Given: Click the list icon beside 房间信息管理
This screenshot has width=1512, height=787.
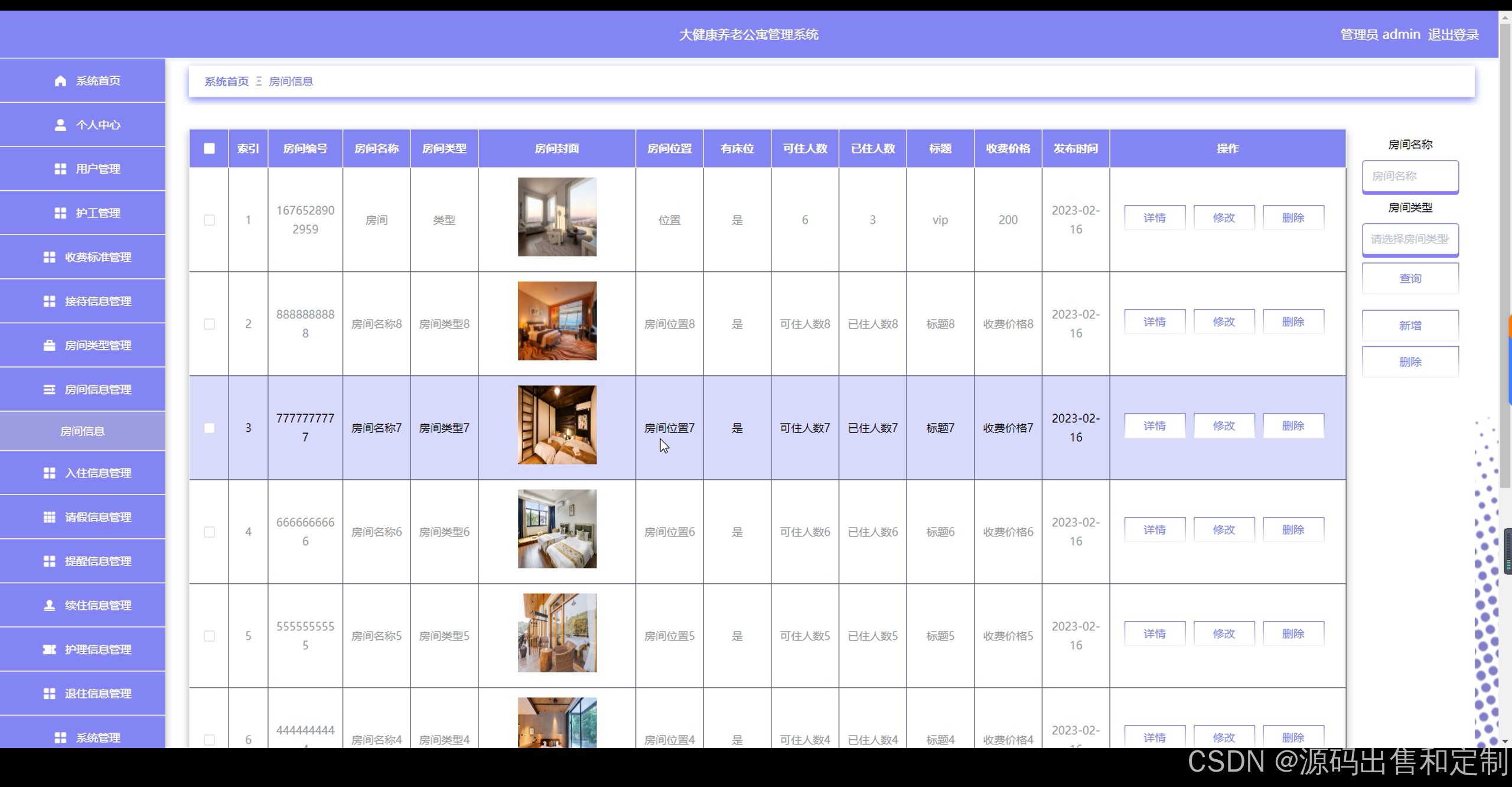Looking at the screenshot, I should [50, 390].
